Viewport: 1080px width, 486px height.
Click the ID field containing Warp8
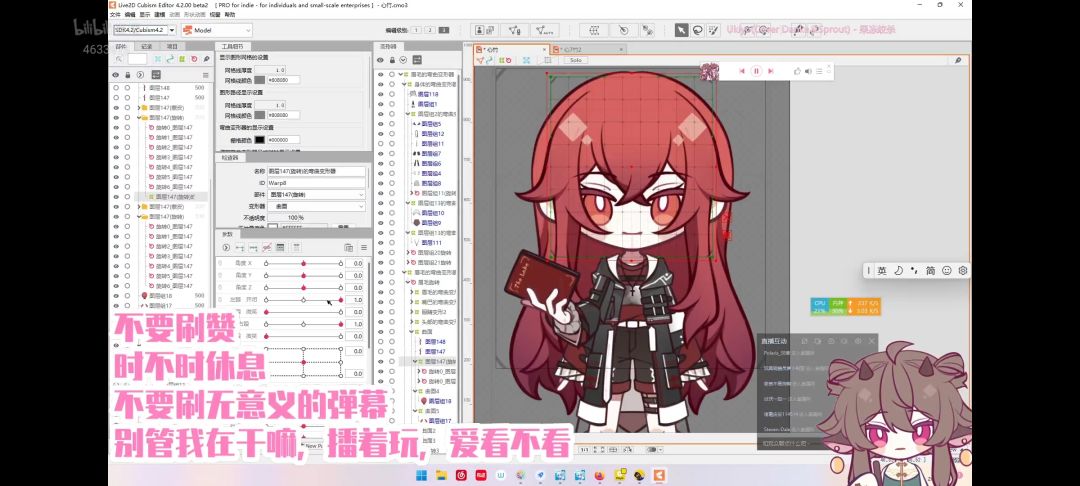point(317,183)
